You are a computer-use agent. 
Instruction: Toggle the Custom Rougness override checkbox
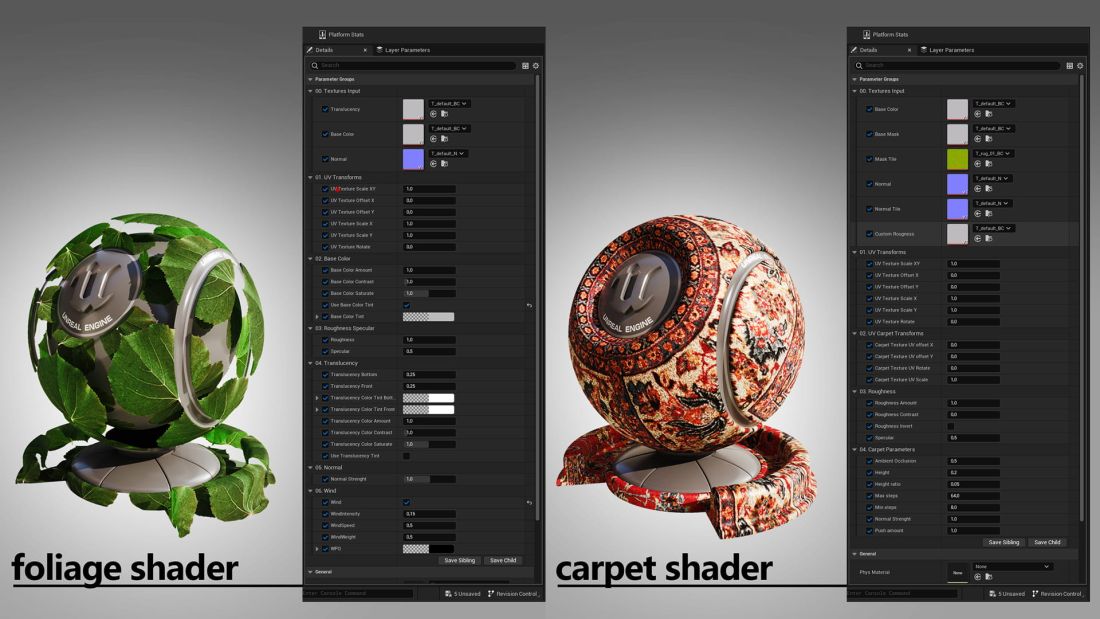pos(869,234)
